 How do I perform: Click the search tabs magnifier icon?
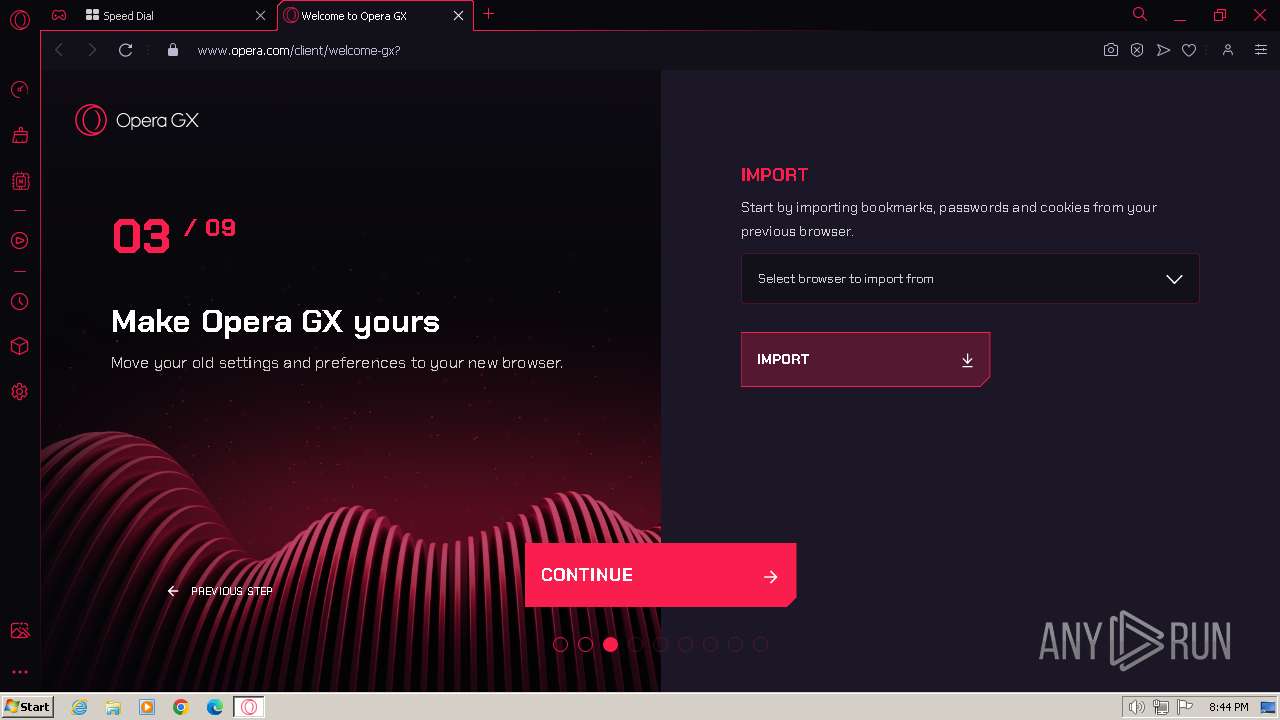[1139, 14]
